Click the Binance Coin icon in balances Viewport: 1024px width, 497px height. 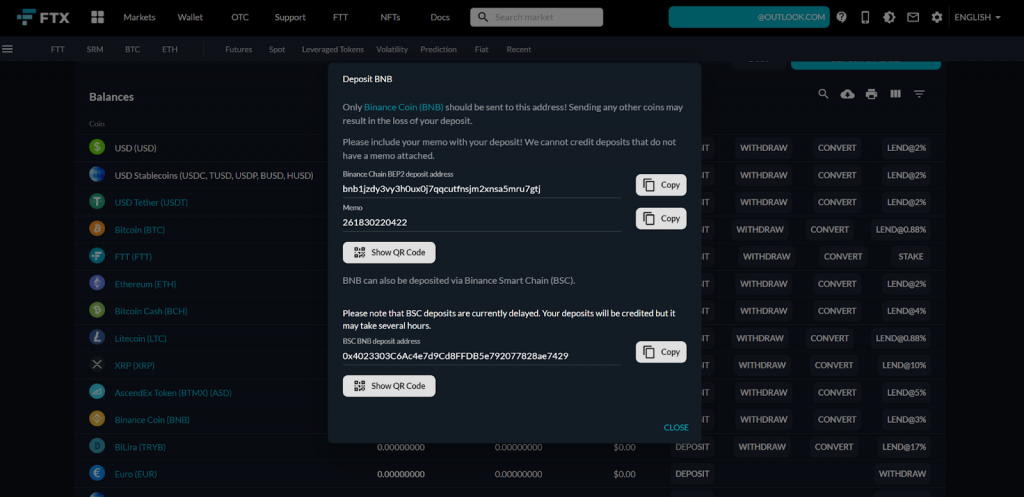pyautogui.click(x=97, y=419)
